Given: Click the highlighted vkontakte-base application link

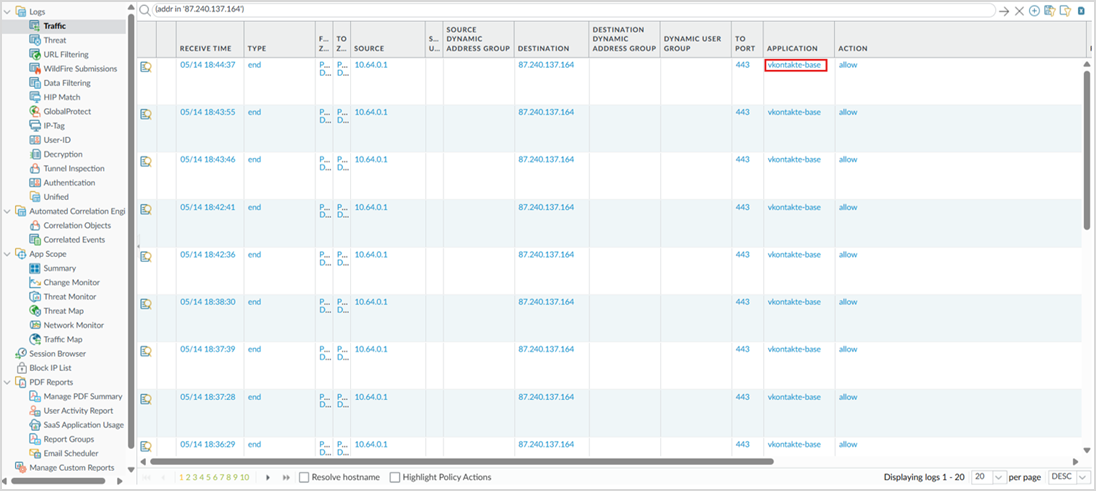Looking at the screenshot, I should click(x=794, y=65).
